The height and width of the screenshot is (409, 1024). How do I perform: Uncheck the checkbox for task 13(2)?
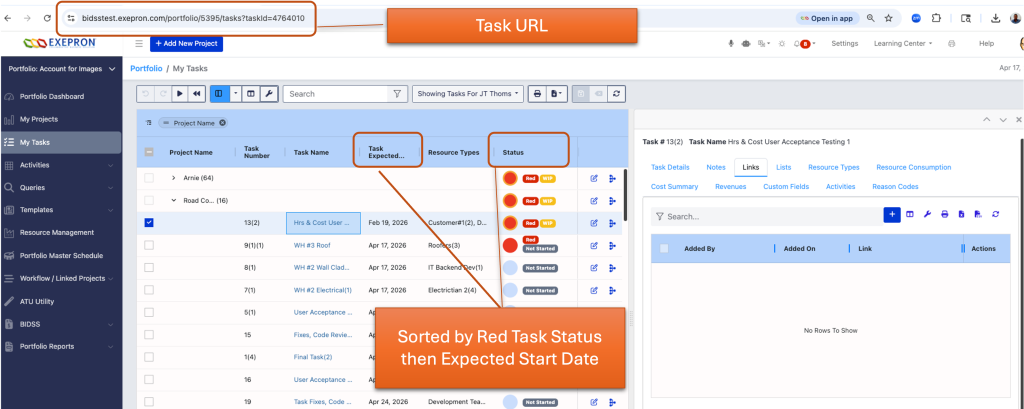coord(149,223)
